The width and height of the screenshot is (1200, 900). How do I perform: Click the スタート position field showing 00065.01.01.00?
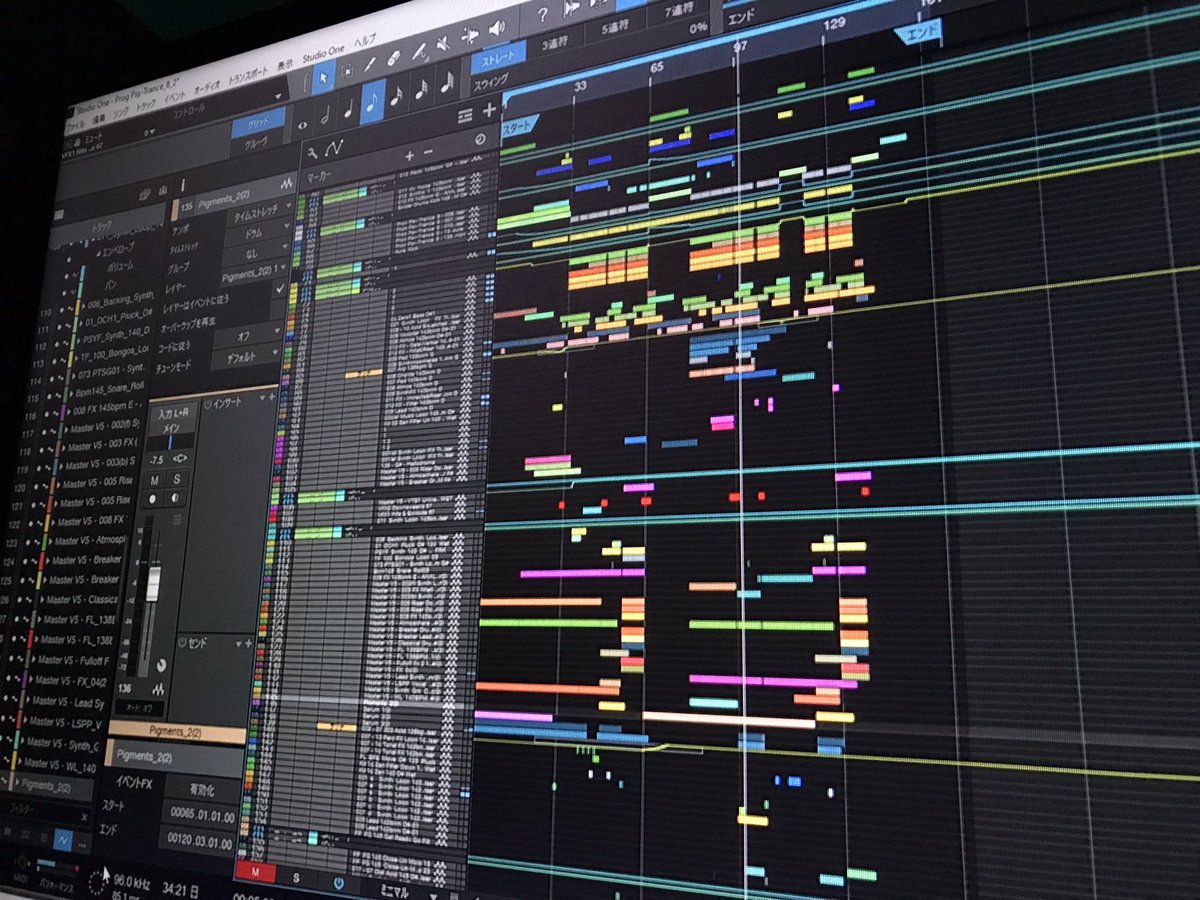(202, 814)
